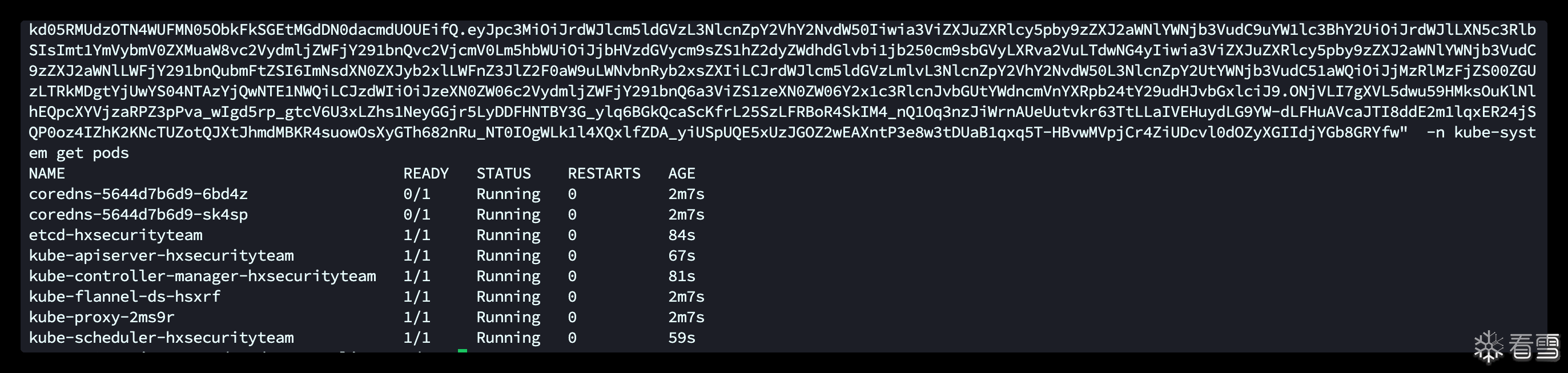Image resolution: width=1568 pixels, height=373 pixels.
Task: Click the 看雪 watermark text
Action: click(1534, 347)
